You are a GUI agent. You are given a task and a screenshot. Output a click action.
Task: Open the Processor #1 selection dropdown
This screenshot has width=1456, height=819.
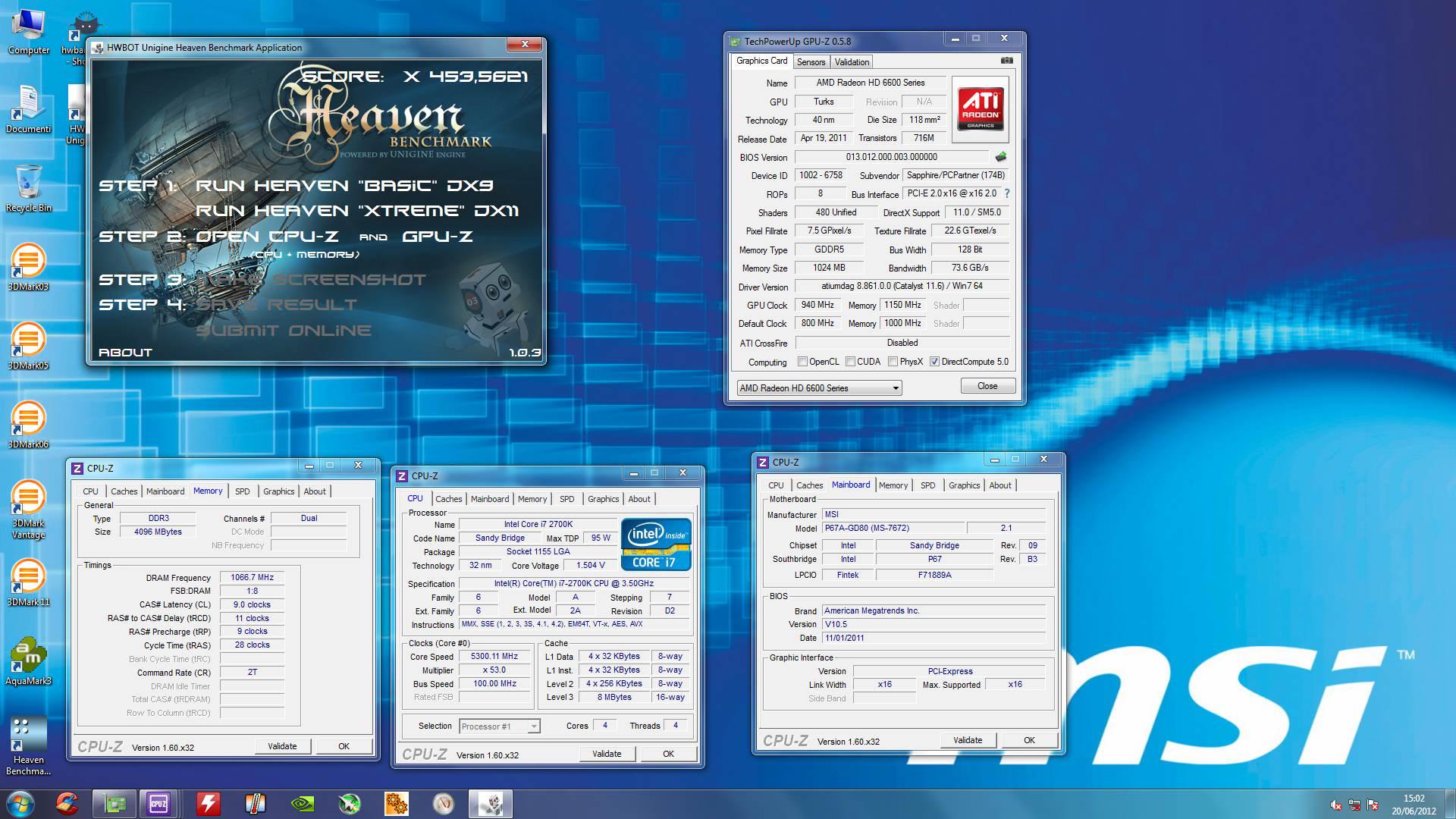[500, 726]
